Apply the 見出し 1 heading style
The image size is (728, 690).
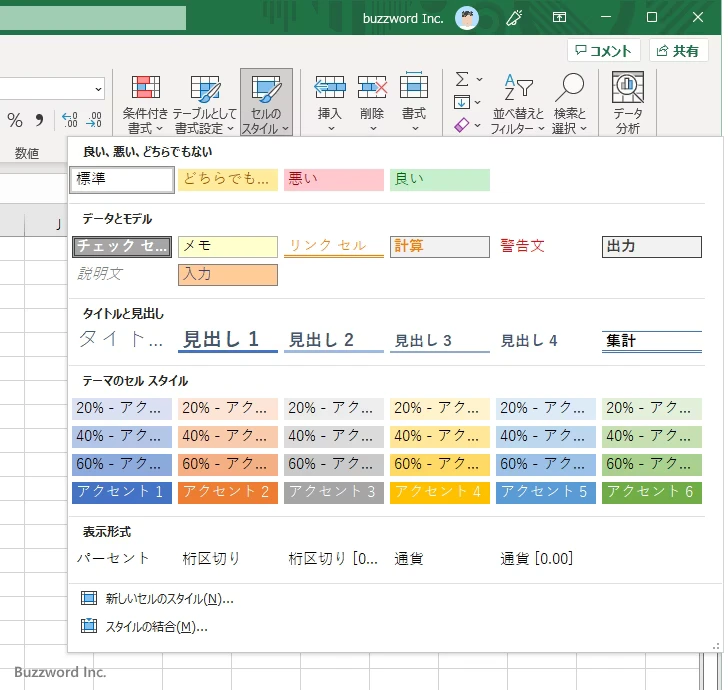tap(228, 340)
